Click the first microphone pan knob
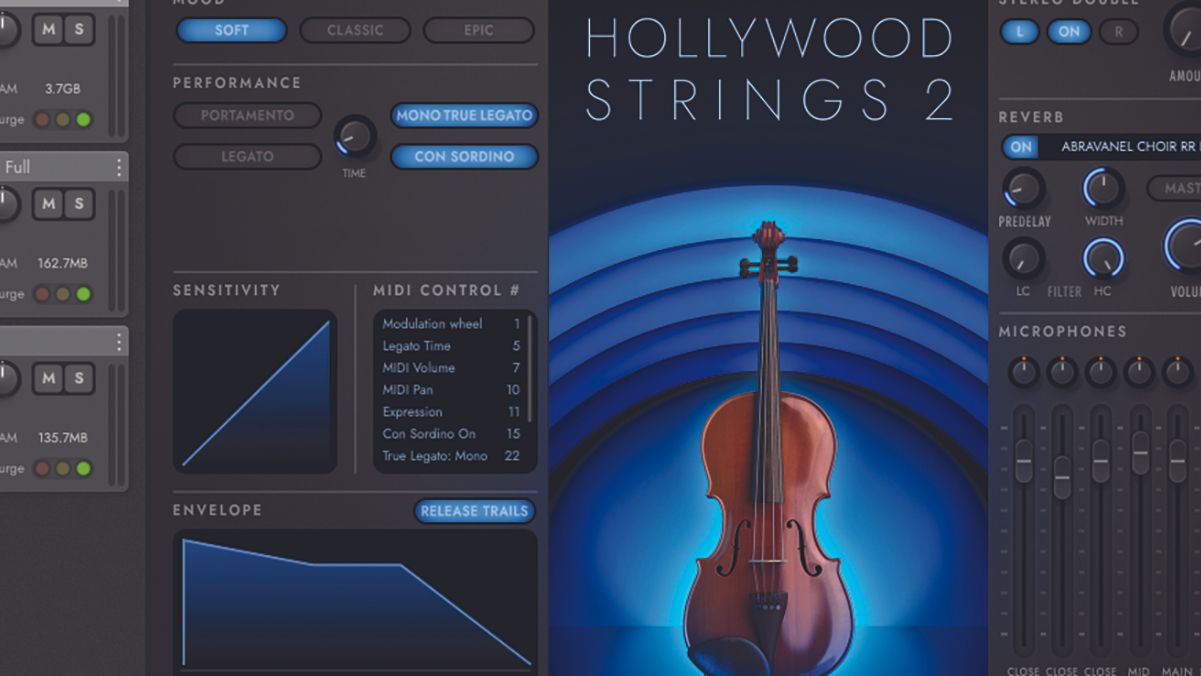Viewport: 1201px width, 676px height. coord(1023,372)
